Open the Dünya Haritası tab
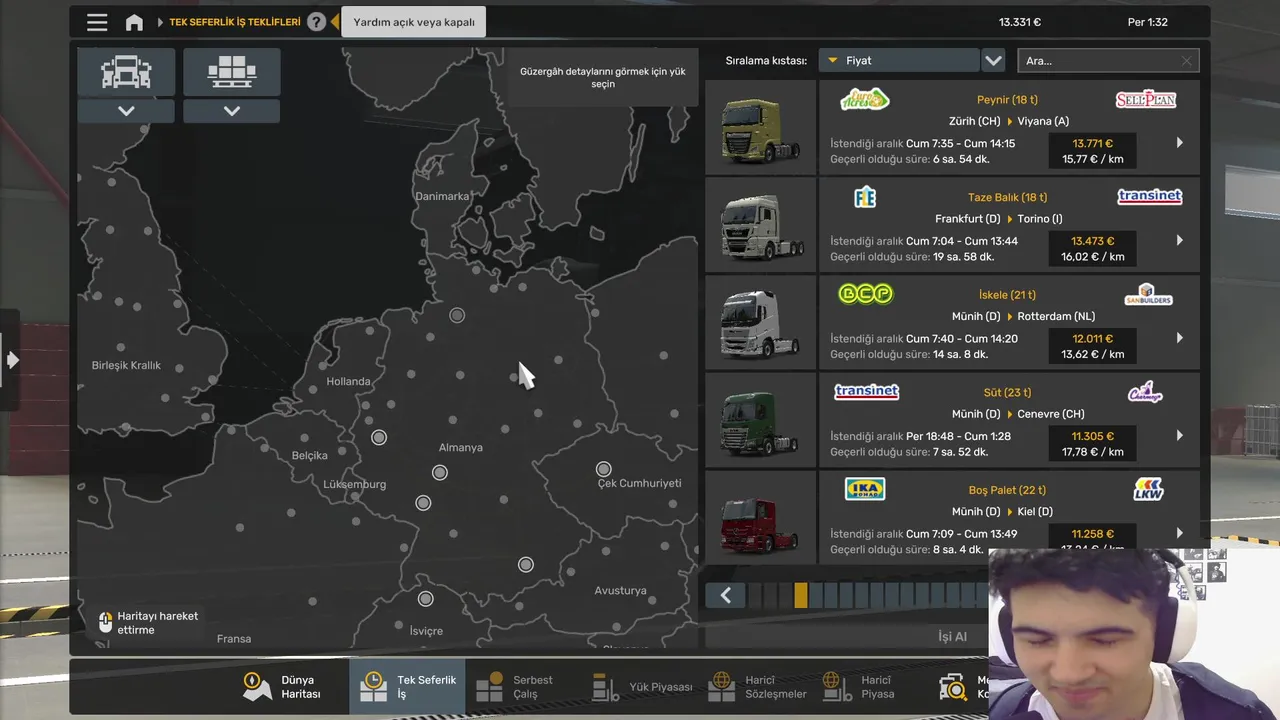 click(x=282, y=687)
